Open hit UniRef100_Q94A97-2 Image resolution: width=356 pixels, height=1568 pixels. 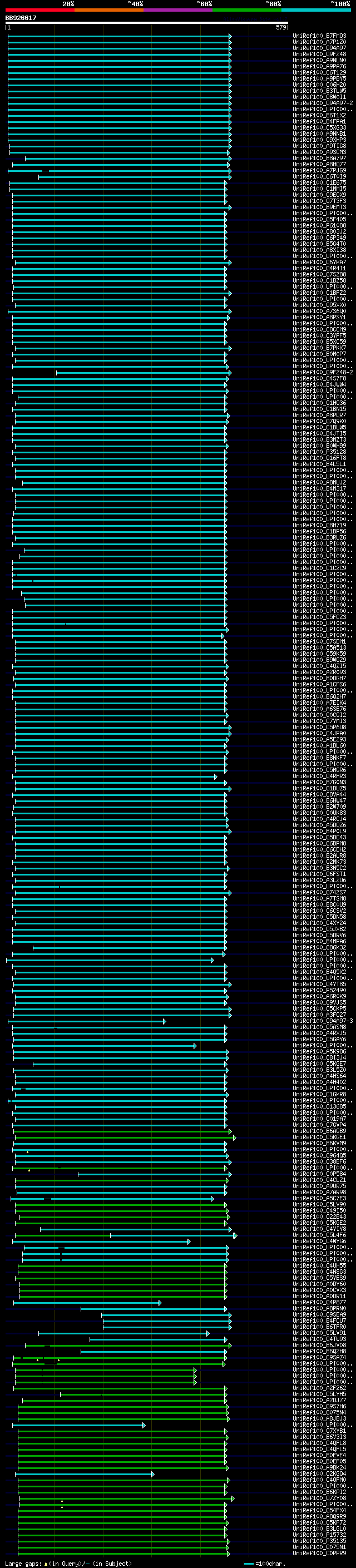323,103
